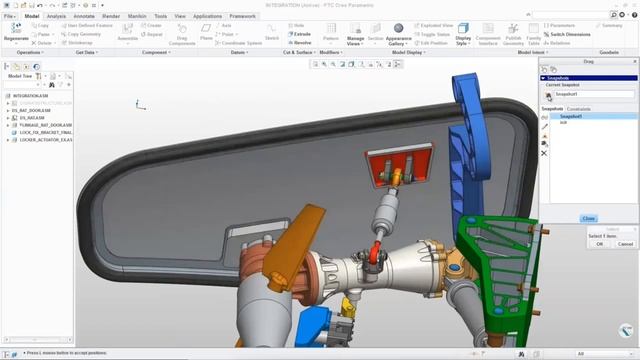Click the Close button in Drag dialog
This screenshot has width=640, height=360.
point(588,218)
